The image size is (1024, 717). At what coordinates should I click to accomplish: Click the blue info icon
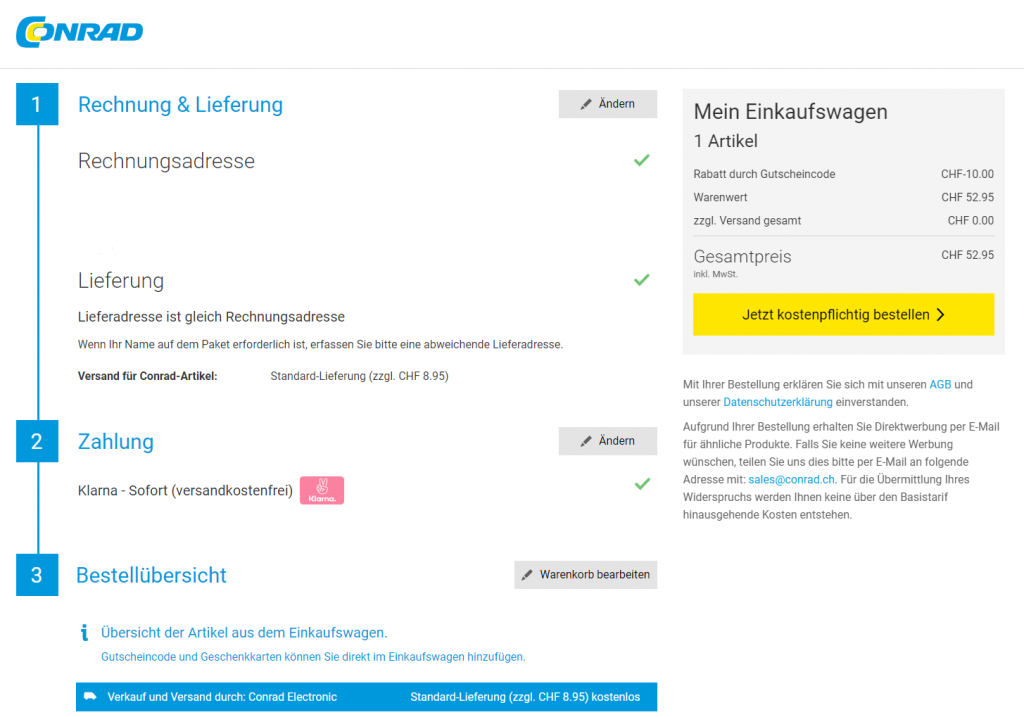coord(84,633)
